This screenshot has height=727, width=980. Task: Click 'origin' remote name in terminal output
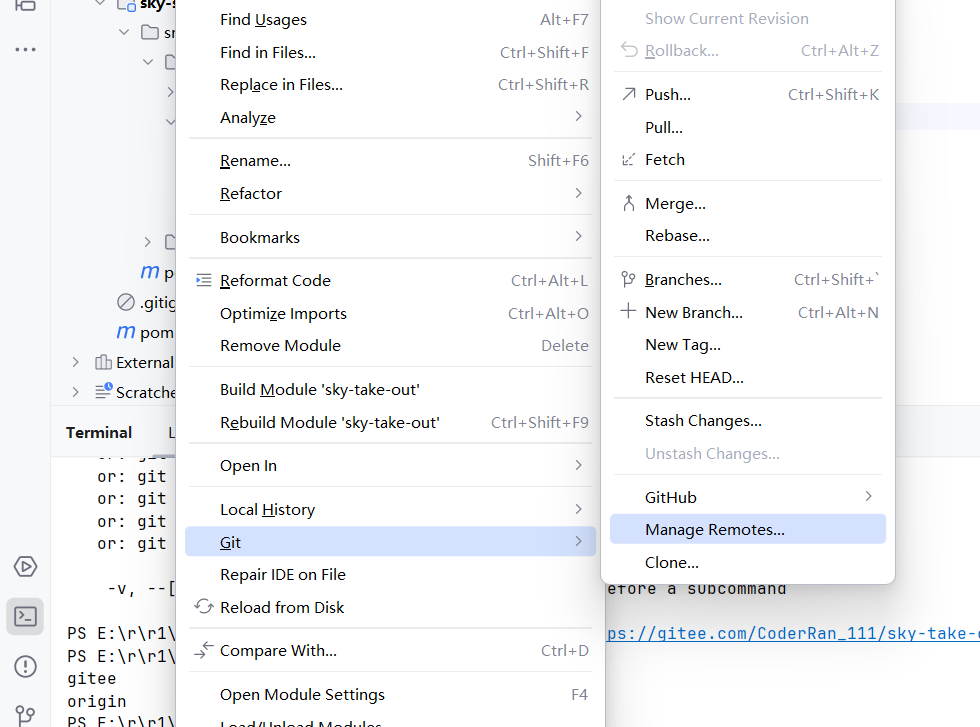click(97, 701)
